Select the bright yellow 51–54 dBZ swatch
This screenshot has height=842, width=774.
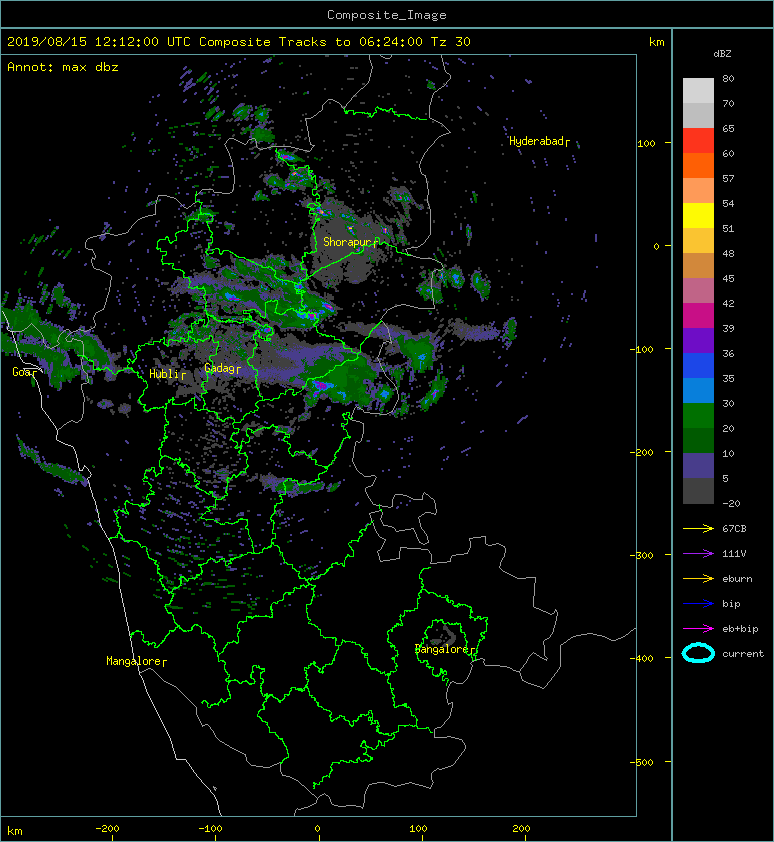698,215
